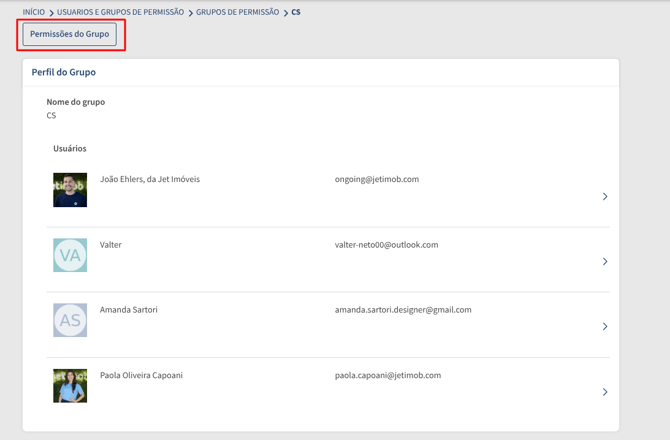Select user name Amanda Sartori
Image resolution: width=670 pixels, height=440 pixels.
click(x=129, y=310)
